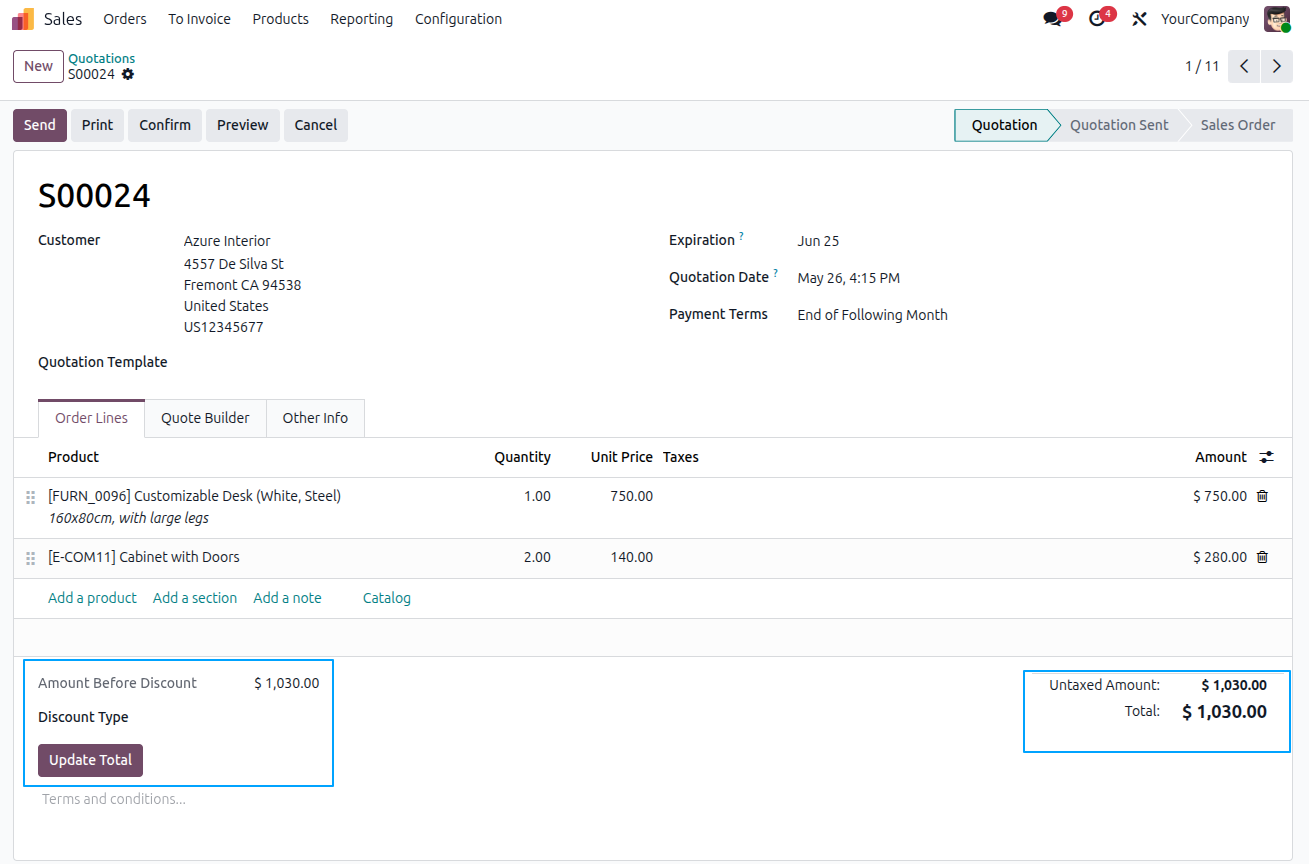The image size is (1309, 864).
Task: Click the Quotation status stage
Action: (x=1004, y=125)
